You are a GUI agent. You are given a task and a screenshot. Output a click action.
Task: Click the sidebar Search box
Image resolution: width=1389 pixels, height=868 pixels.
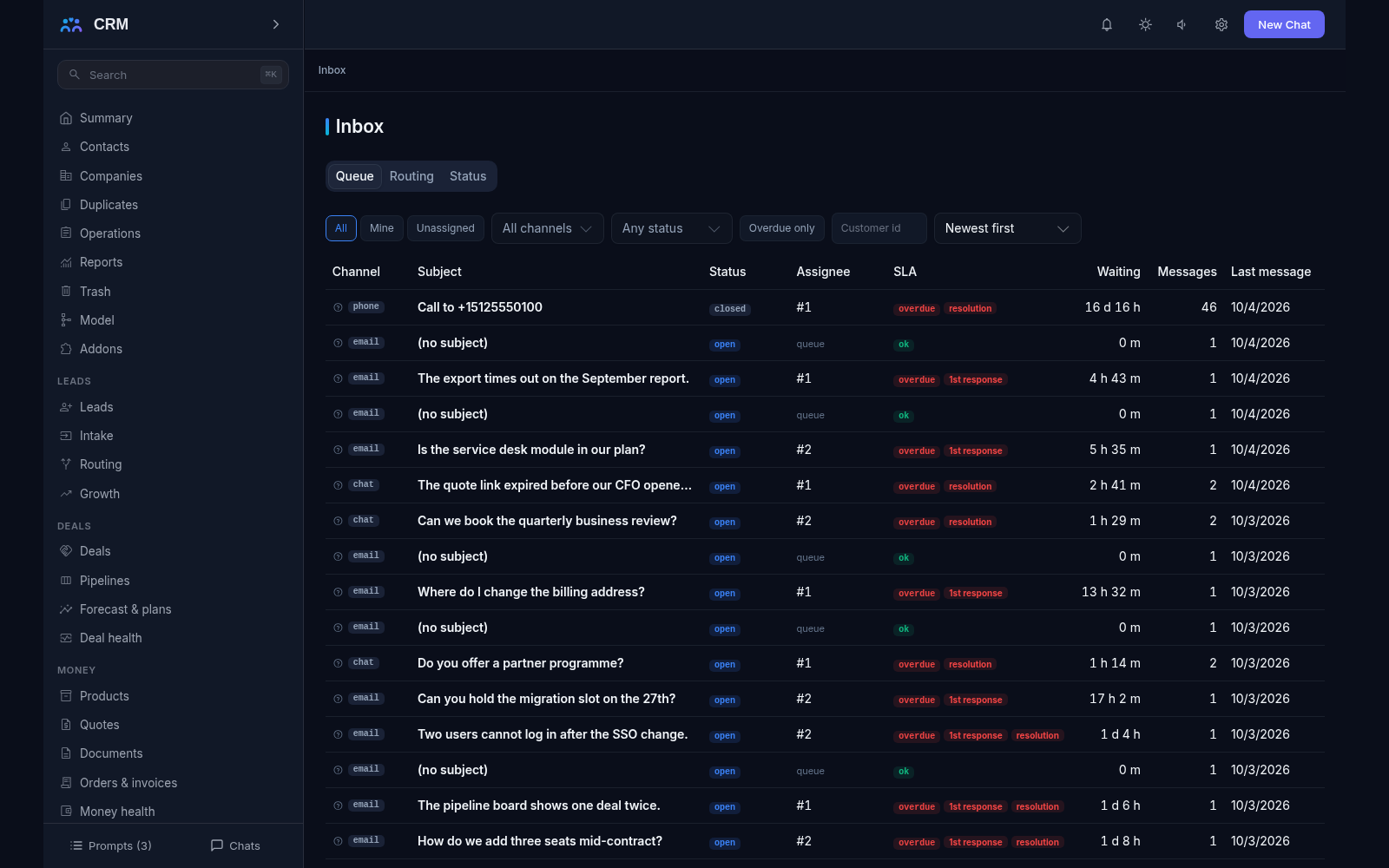click(x=174, y=75)
